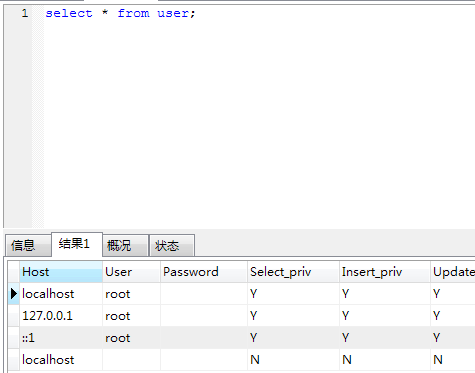Click the Select_priv column header
The width and height of the screenshot is (475, 373).
(293, 272)
